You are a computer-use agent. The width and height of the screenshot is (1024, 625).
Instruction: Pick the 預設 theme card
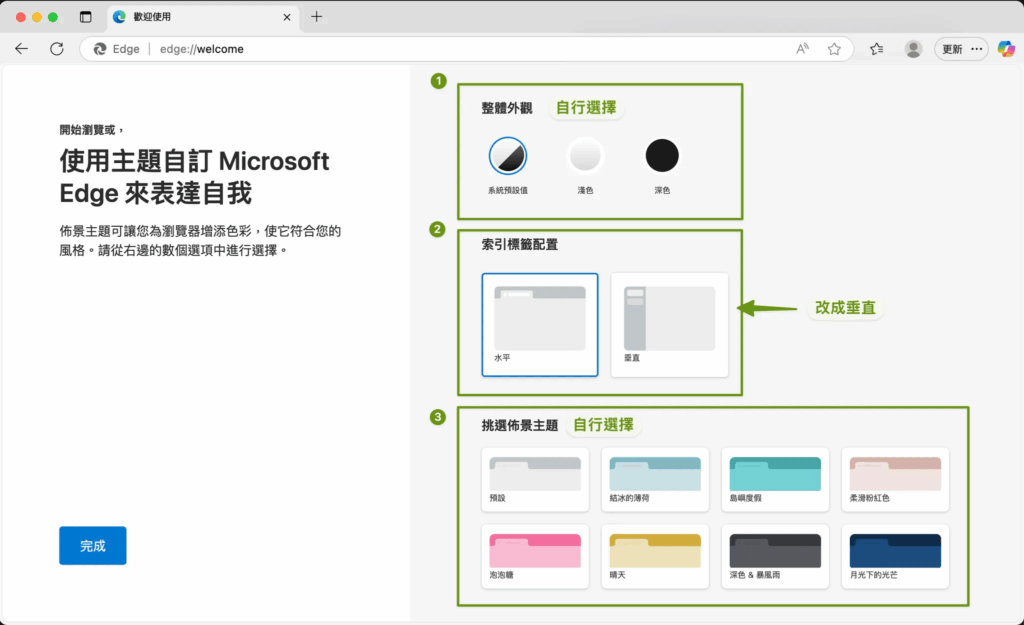pos(535,479)
